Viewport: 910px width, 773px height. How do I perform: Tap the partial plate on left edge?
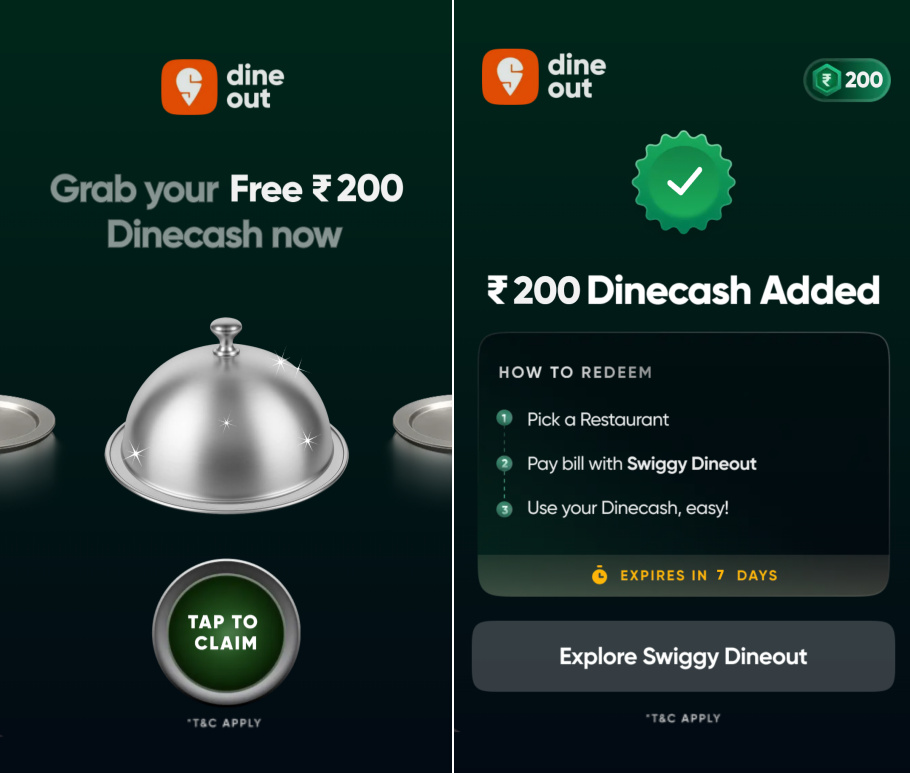[27, 422]
